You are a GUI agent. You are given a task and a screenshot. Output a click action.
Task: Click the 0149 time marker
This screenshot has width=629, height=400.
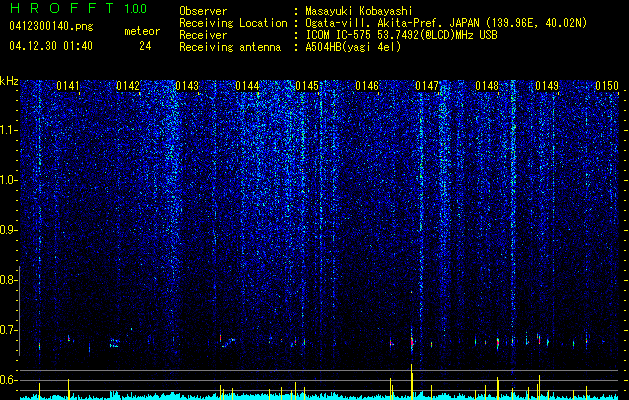547,86
